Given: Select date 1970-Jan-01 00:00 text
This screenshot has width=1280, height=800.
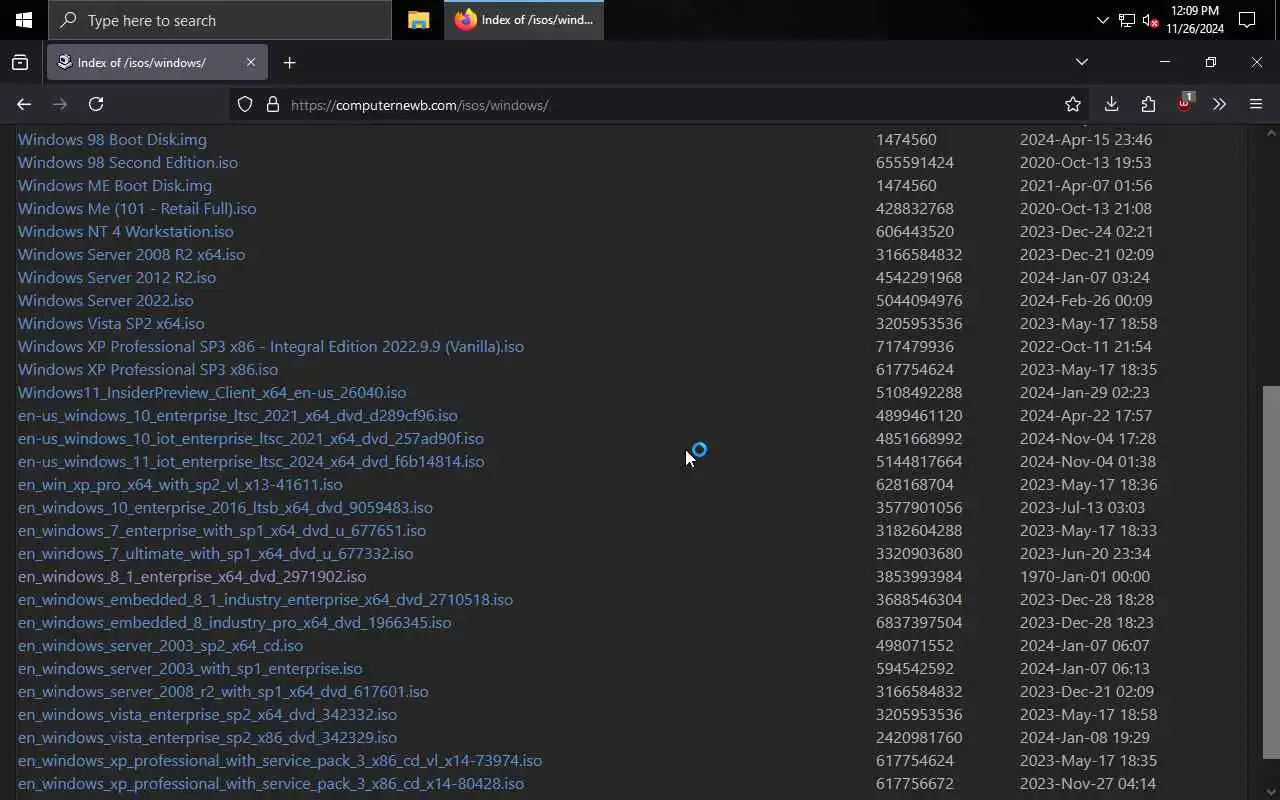Looking at the screenshot, I should 1085,577.
